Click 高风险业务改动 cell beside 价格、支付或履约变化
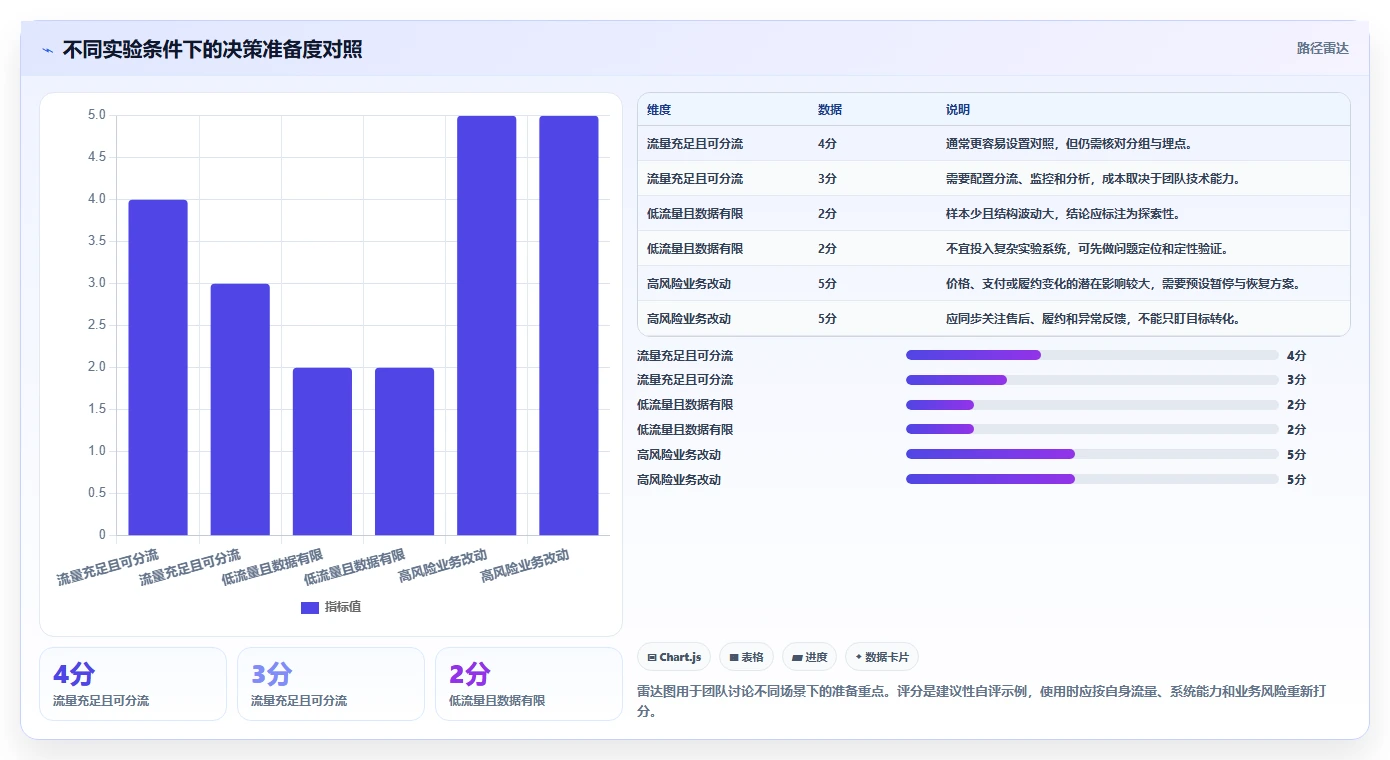The image size is (1390, 760). click(x=689, y=284)
